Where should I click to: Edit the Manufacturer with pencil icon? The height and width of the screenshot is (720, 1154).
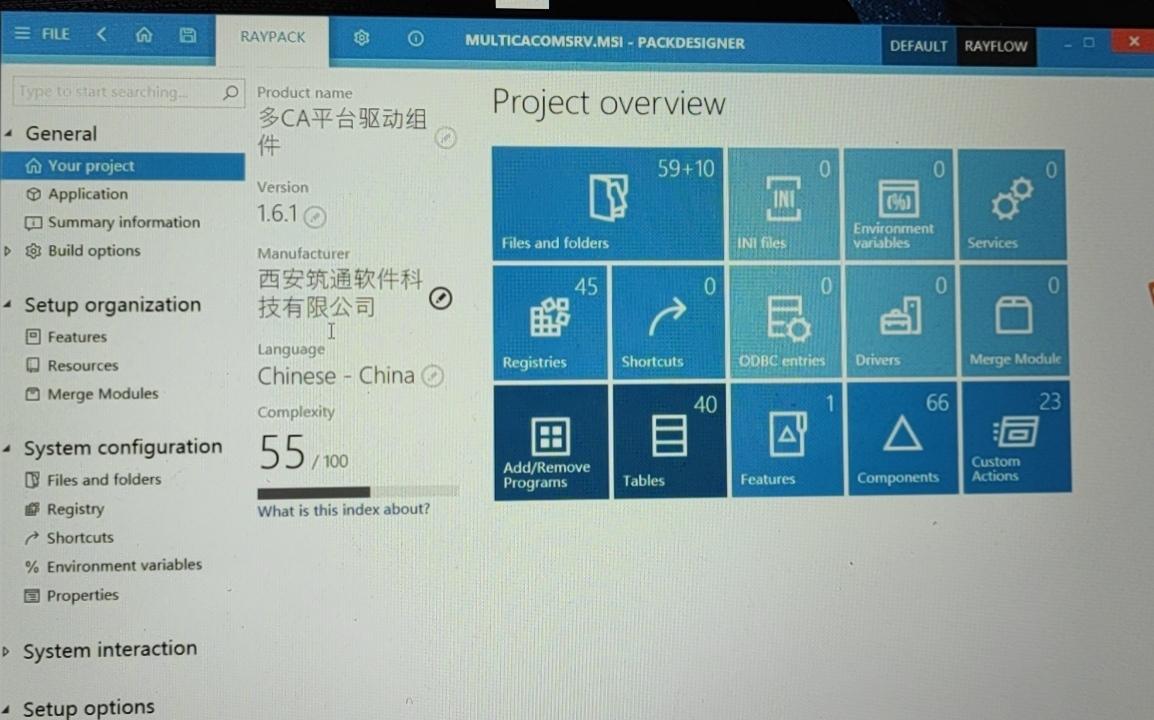(440, 298)
